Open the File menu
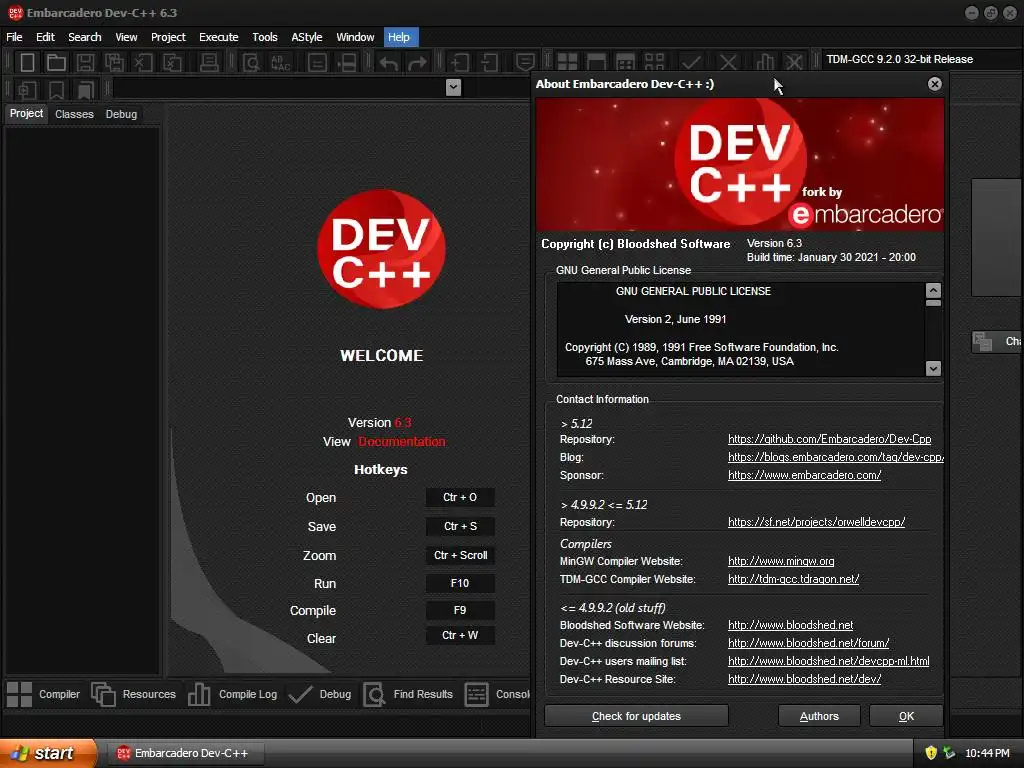 tap(14, 37)
